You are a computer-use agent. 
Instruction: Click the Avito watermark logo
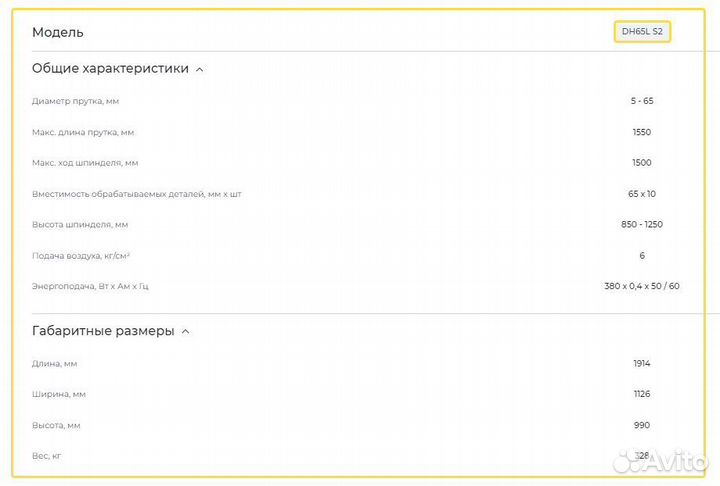coord(660,460)
